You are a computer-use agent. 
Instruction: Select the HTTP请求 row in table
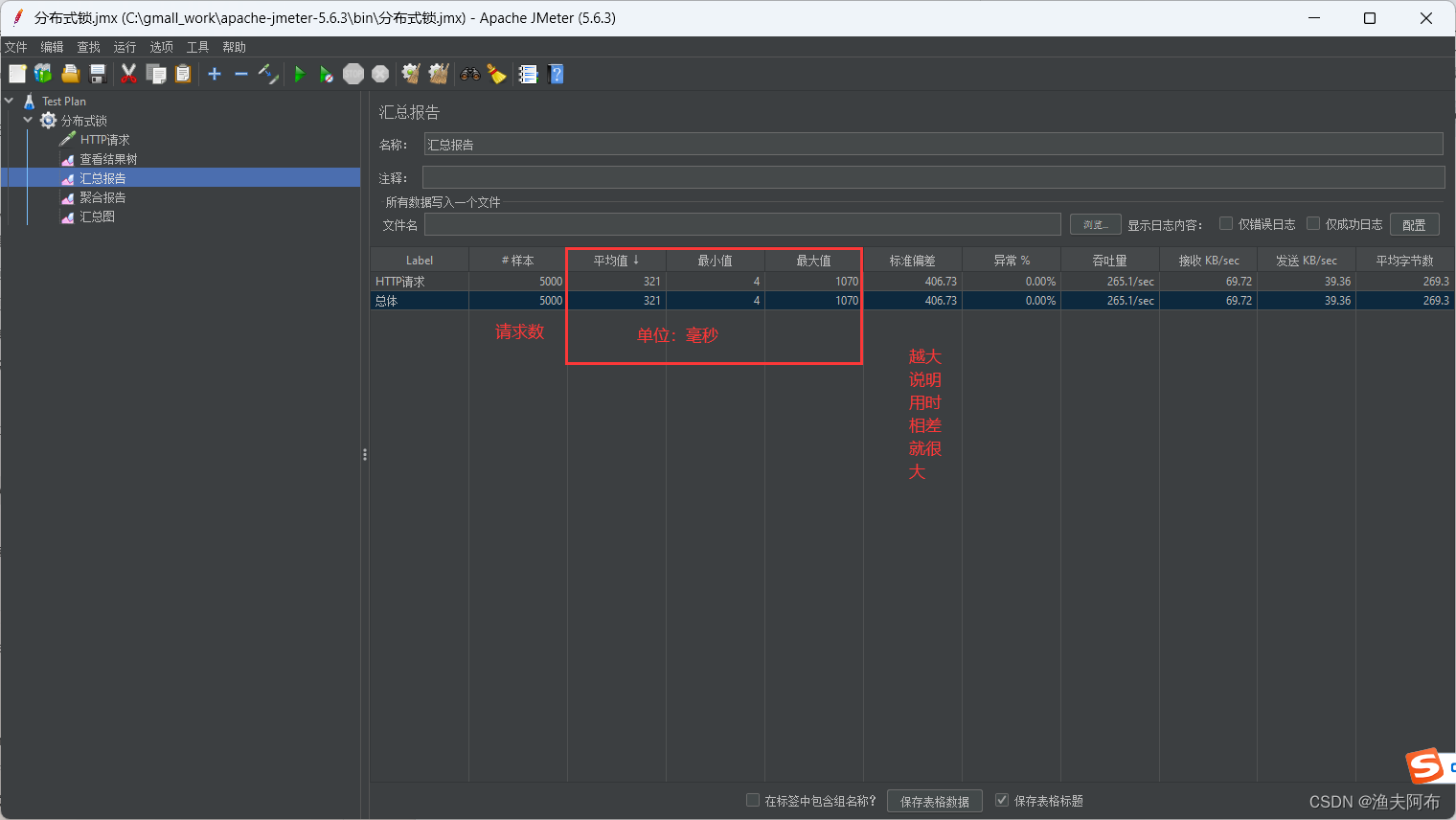pos(912,282)
